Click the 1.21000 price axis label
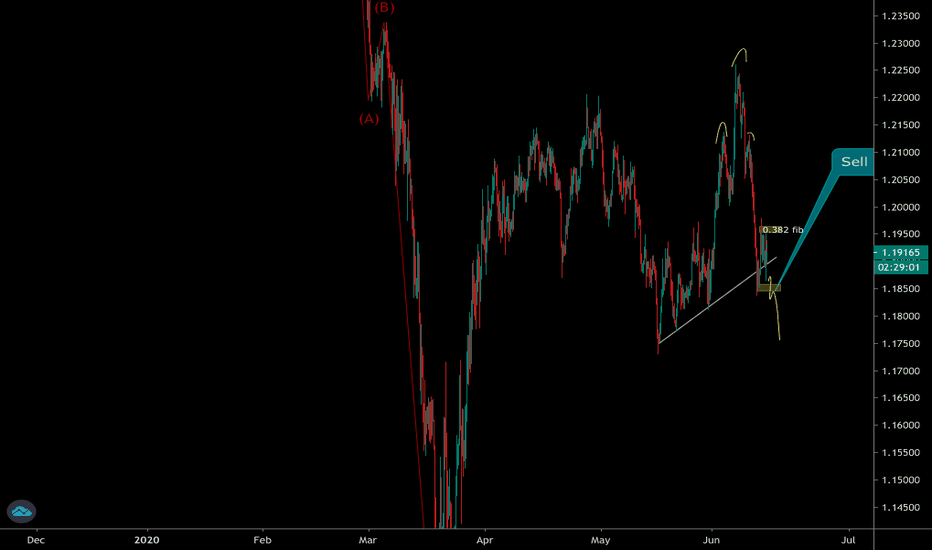The width and height of the screenshot is (932, 550). point(901,152)
